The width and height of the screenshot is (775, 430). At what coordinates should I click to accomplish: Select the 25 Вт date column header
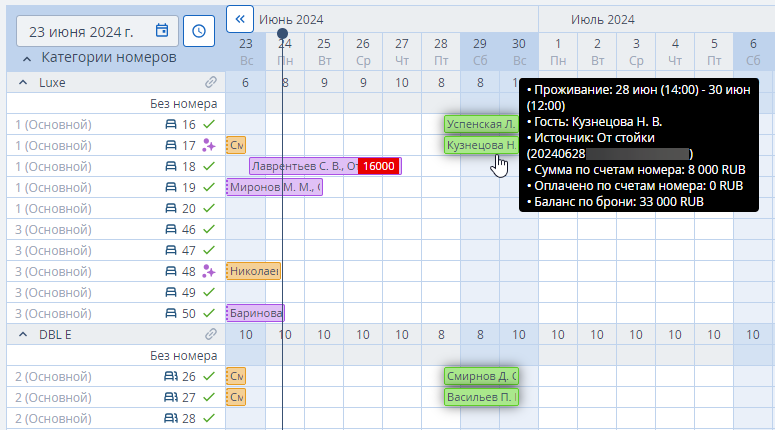(324, 52)
